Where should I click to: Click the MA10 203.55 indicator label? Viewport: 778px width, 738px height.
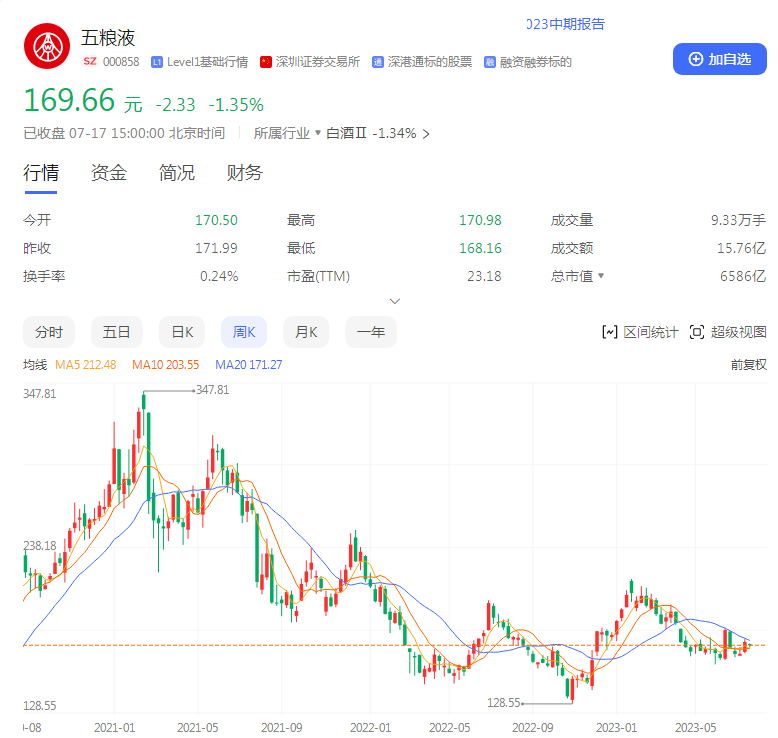point(165,365)
